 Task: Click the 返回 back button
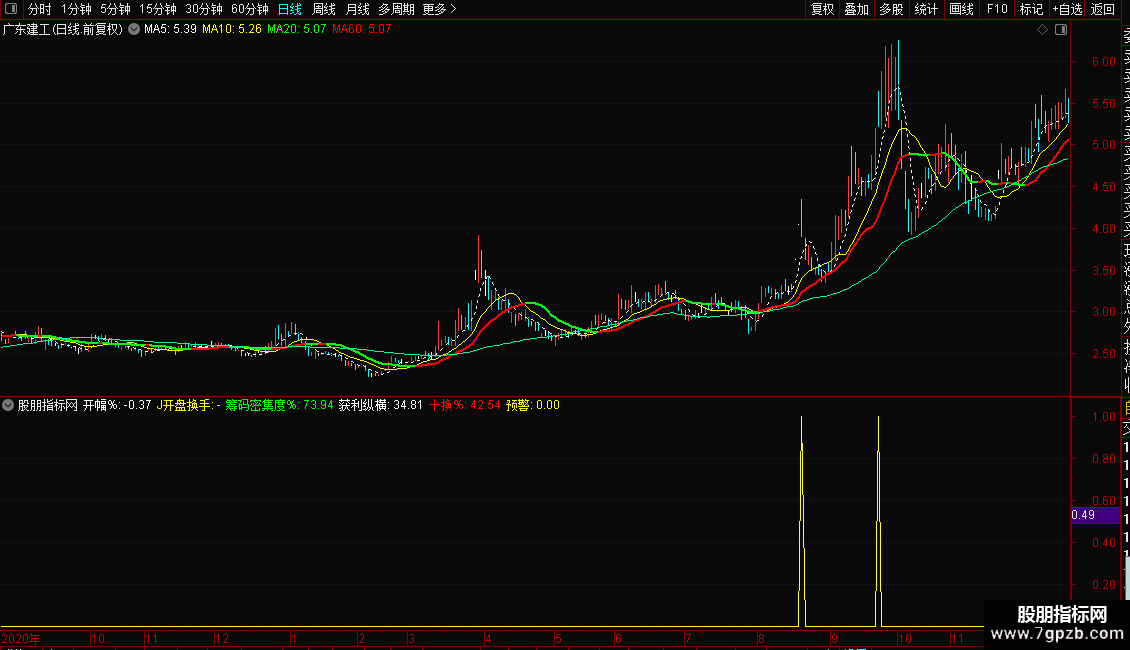point(1103,9)
